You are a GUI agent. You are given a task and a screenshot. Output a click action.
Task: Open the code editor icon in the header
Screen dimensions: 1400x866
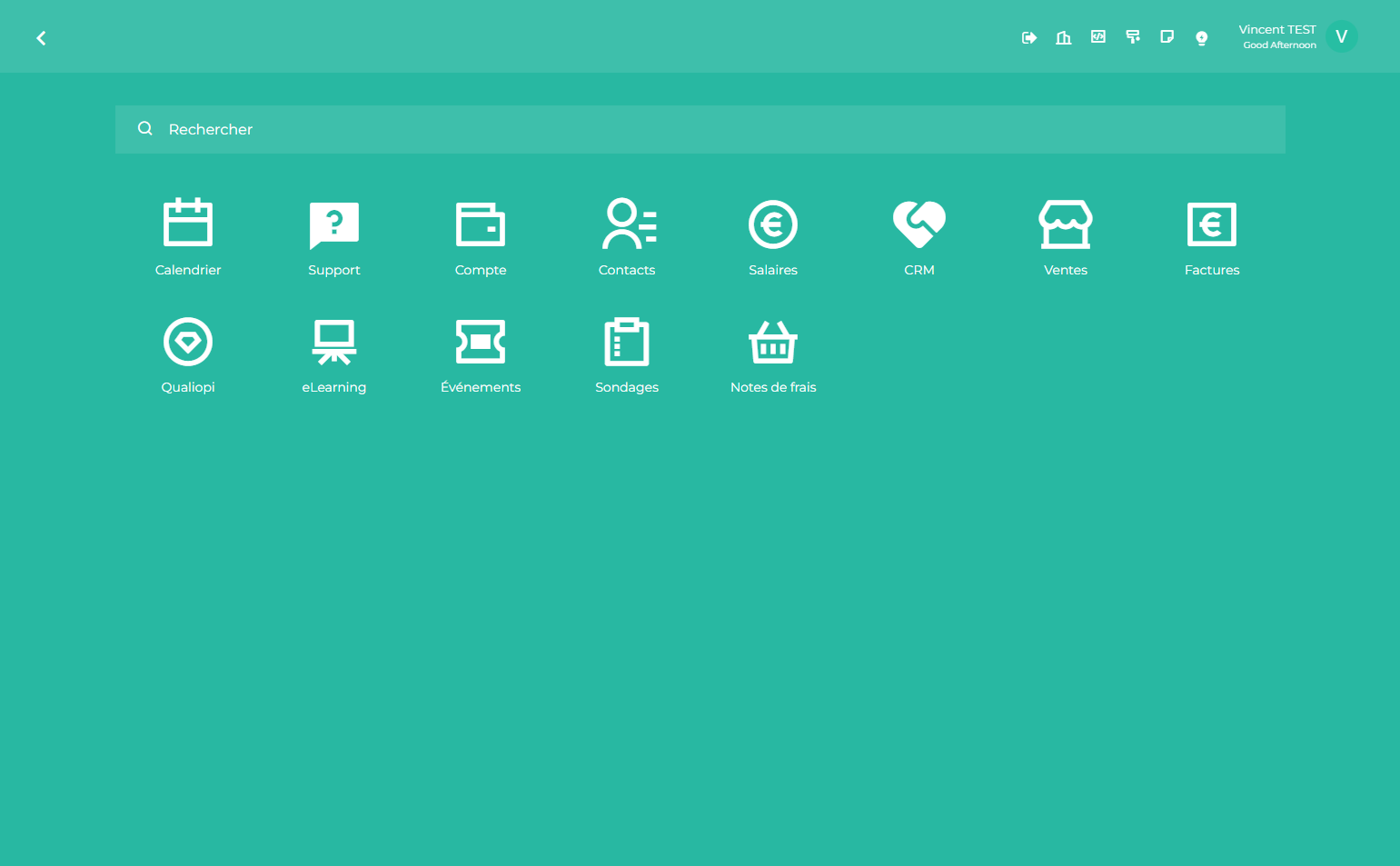[x=1098, y=37]
